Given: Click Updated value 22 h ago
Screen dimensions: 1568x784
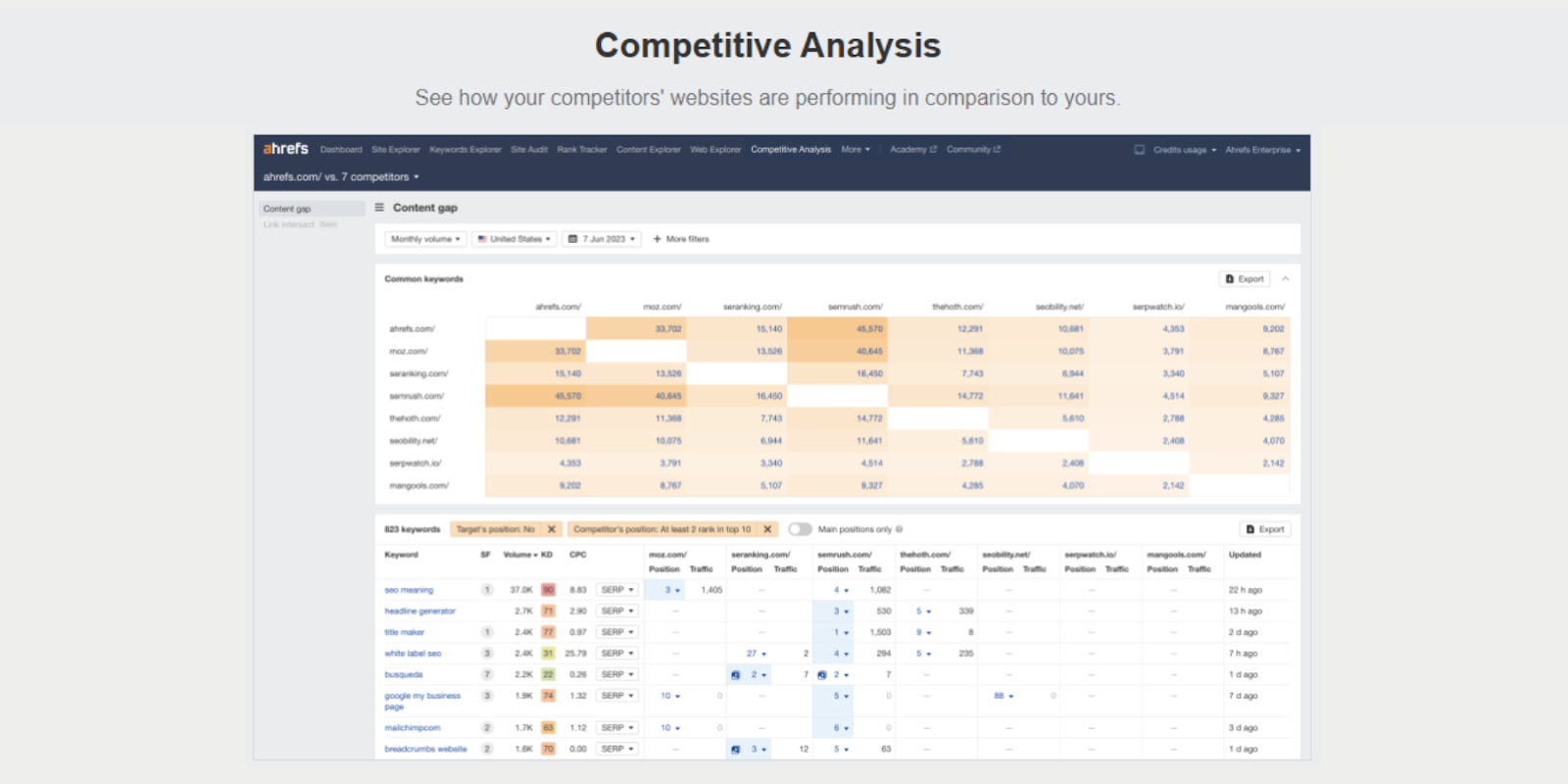Looking at the screenshot, I should [x=1245, y=590].
